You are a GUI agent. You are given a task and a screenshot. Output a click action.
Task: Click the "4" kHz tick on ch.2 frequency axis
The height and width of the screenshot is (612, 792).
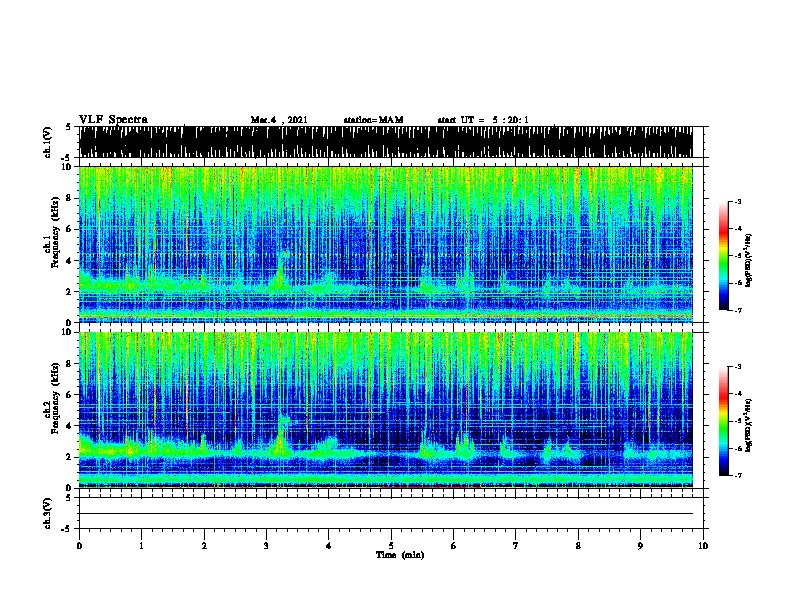69,426
